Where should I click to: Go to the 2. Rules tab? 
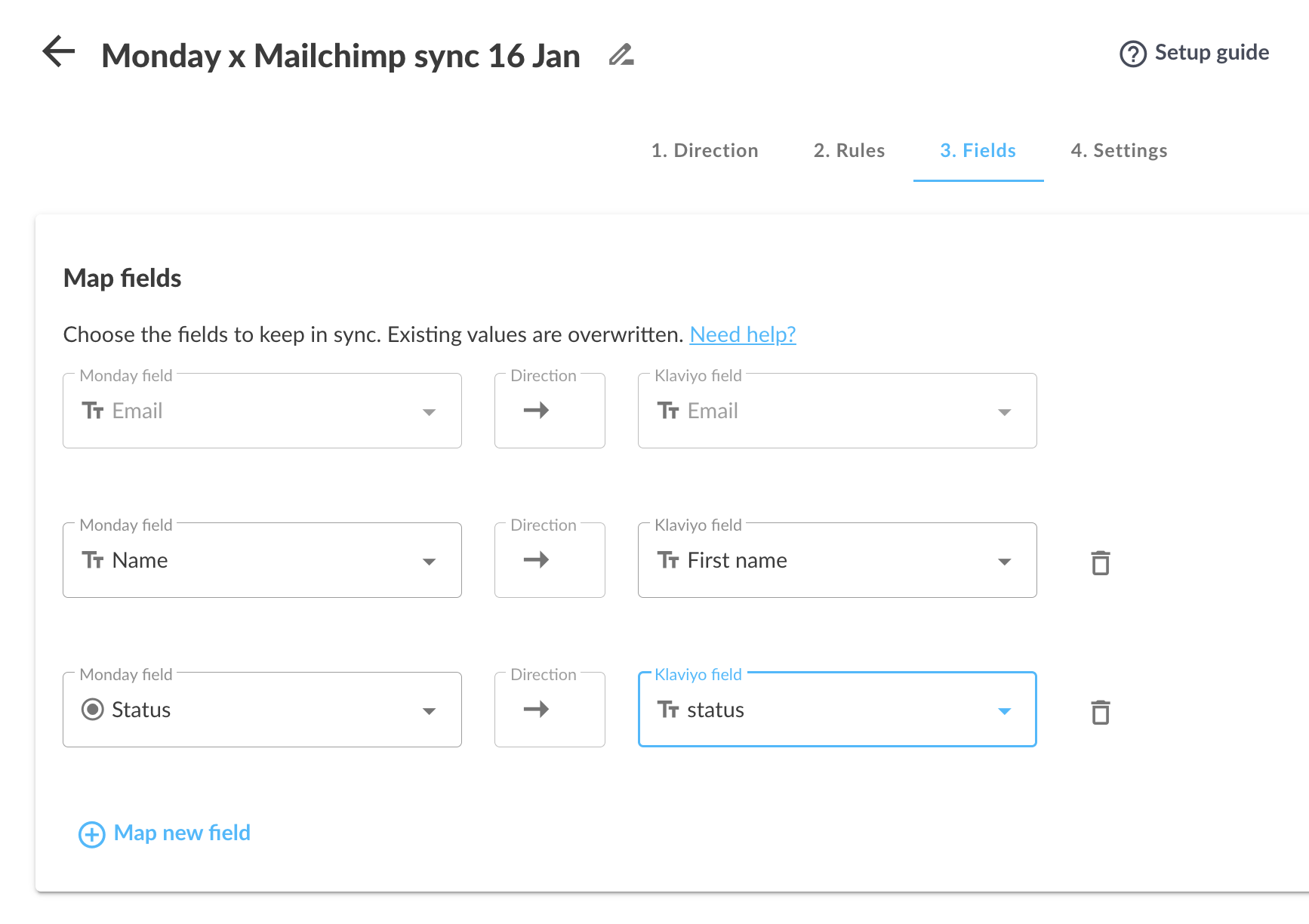(x=849, y=150)
